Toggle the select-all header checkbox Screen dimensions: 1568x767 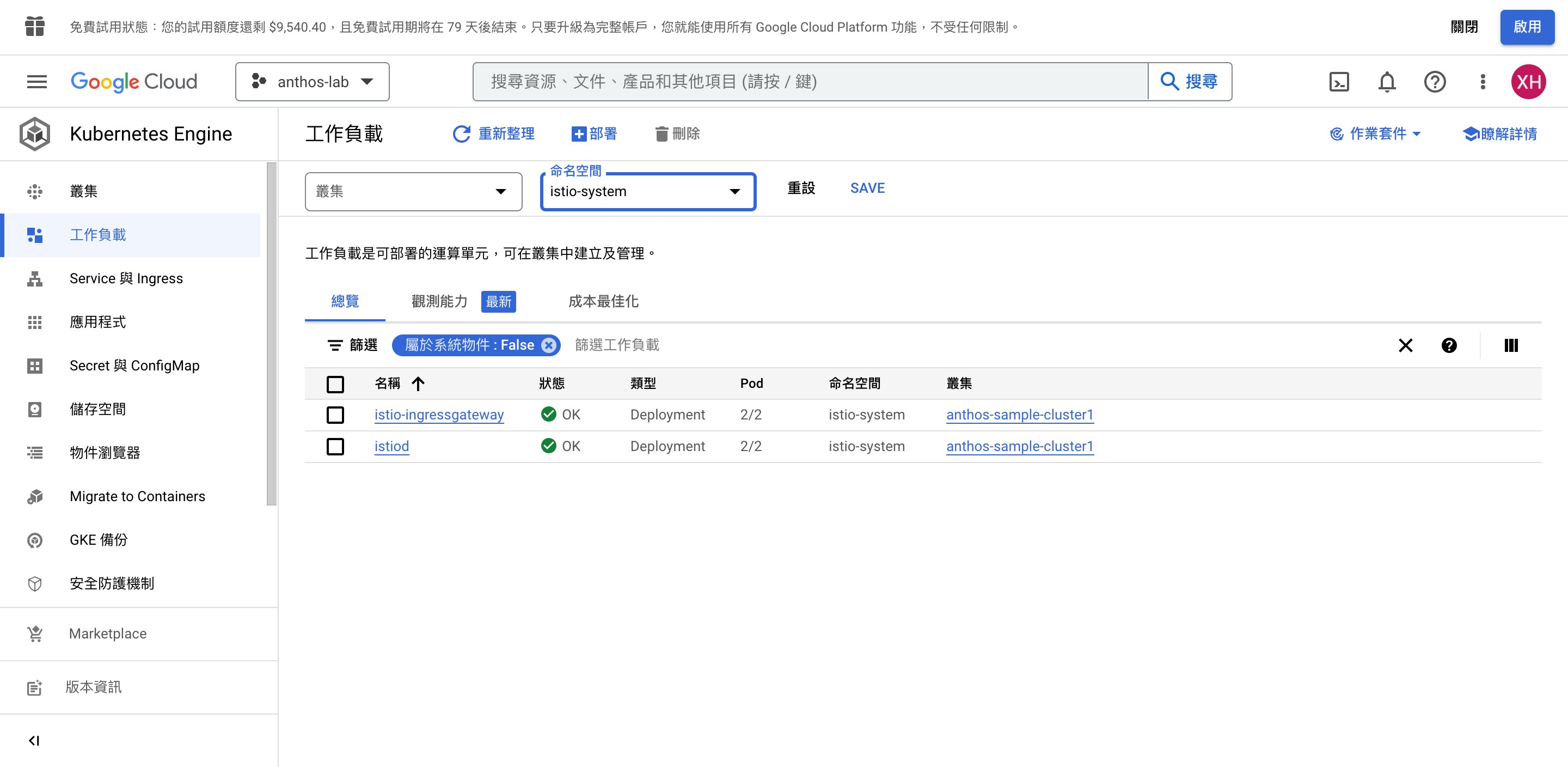[x=335, y=384]
